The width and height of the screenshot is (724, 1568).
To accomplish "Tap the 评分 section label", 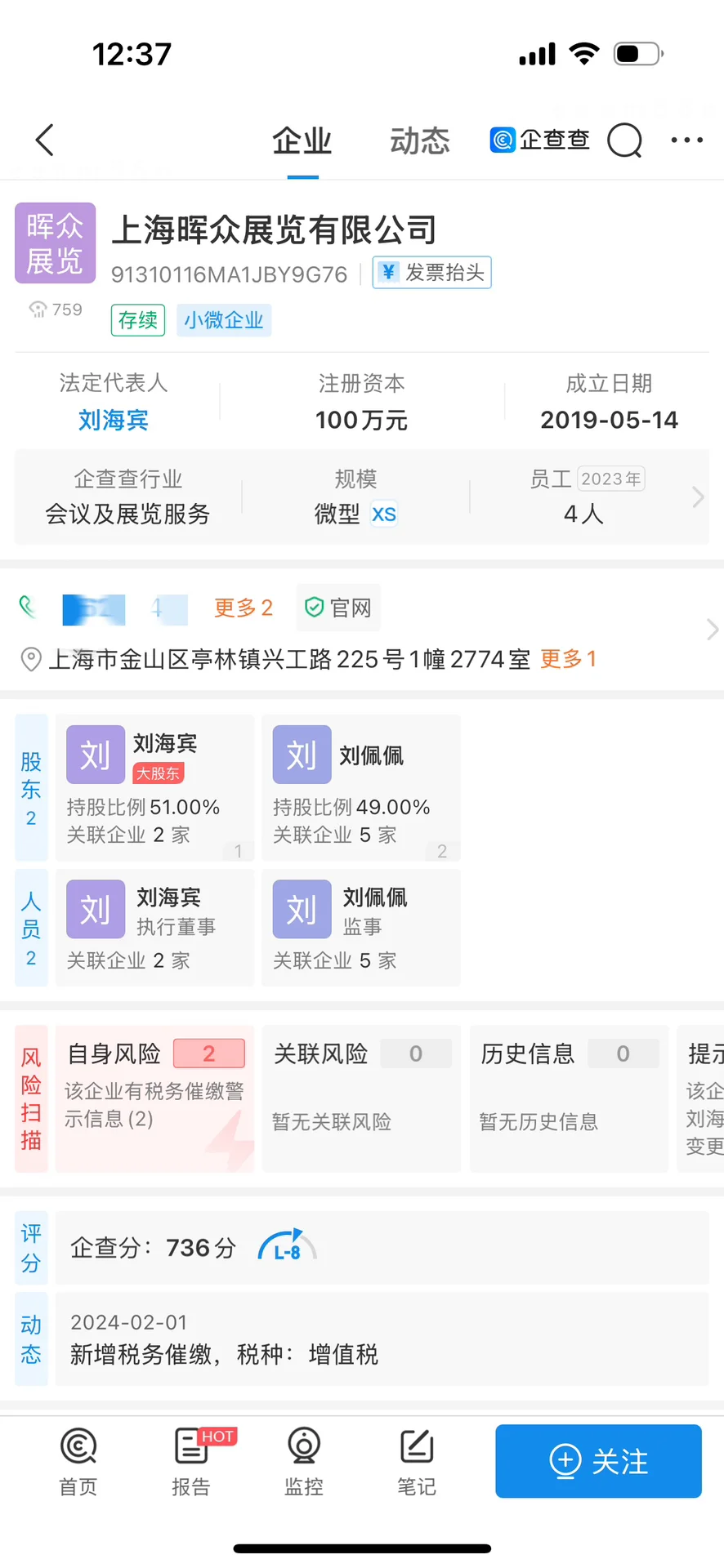I will coord(31,1248).
